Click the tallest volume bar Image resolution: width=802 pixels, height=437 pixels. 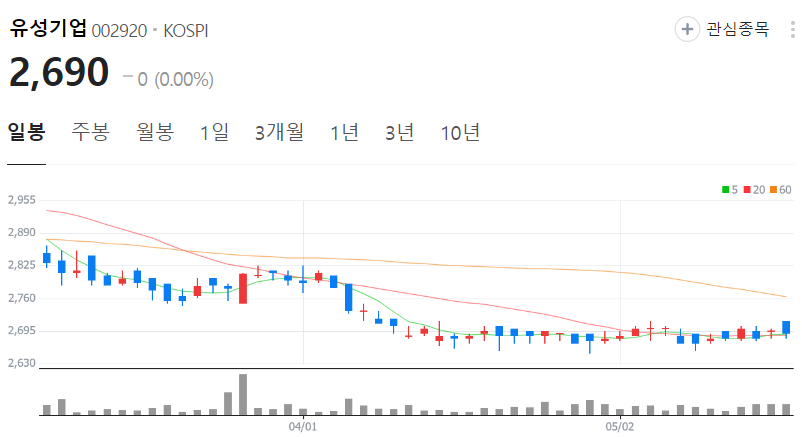coord(243,395)
